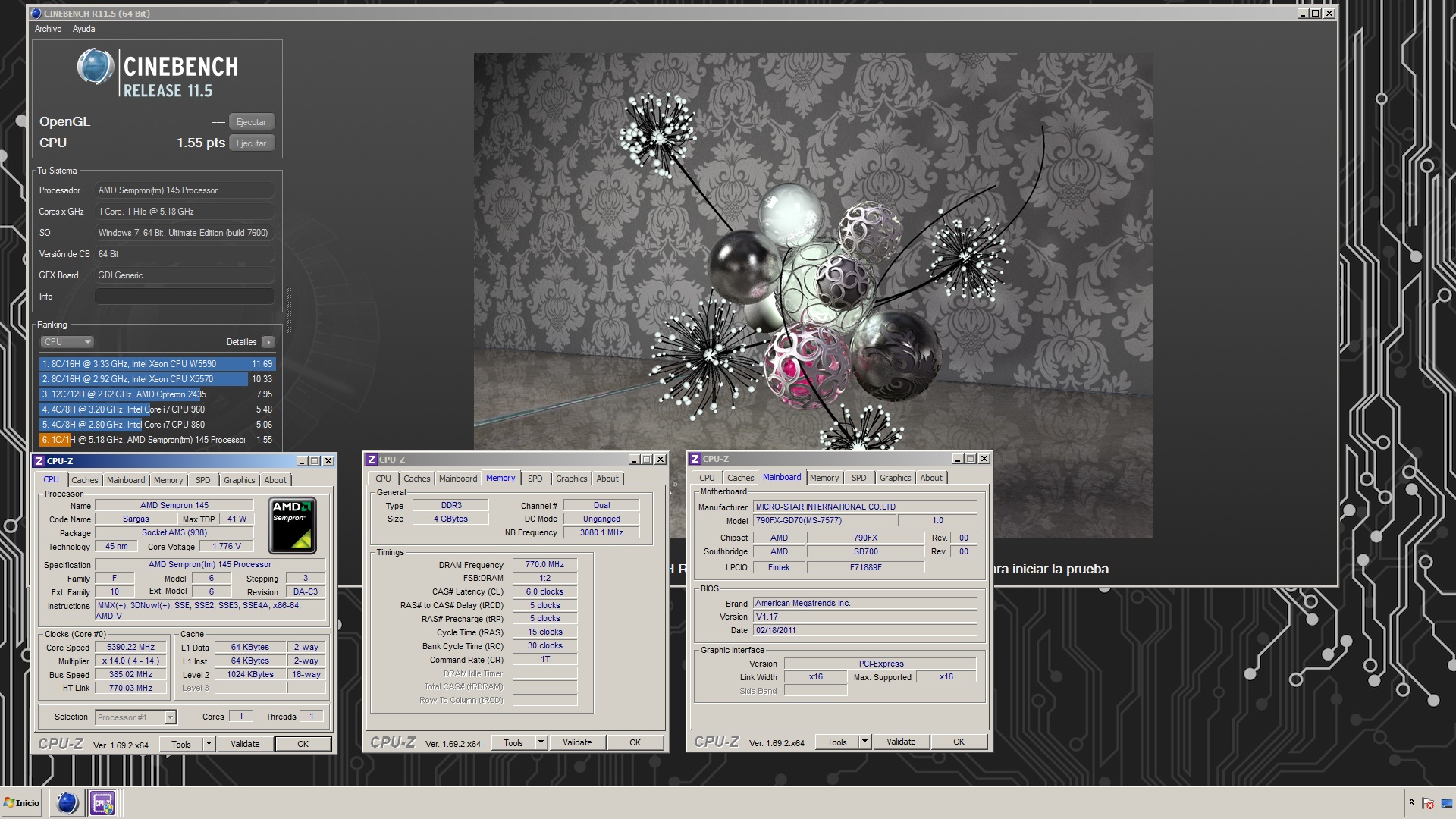1456x819 pixels.
Task: Run the OpenGL test with Ejecutar
Action: click(x=251, y=122)
